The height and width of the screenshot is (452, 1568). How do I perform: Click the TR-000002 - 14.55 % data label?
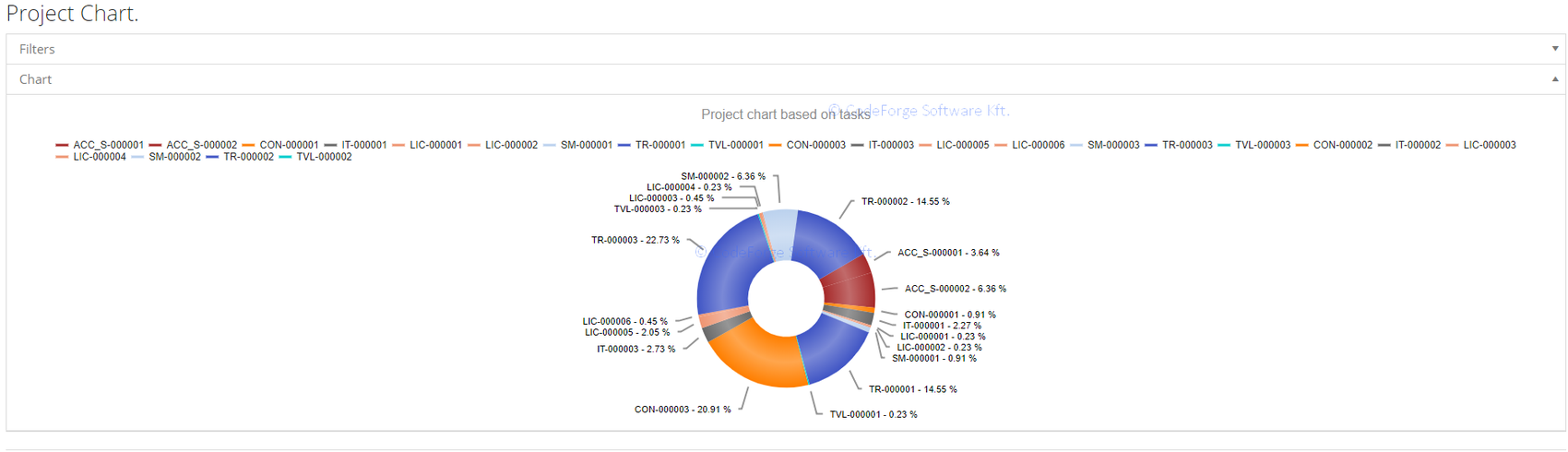coord(905,201)
